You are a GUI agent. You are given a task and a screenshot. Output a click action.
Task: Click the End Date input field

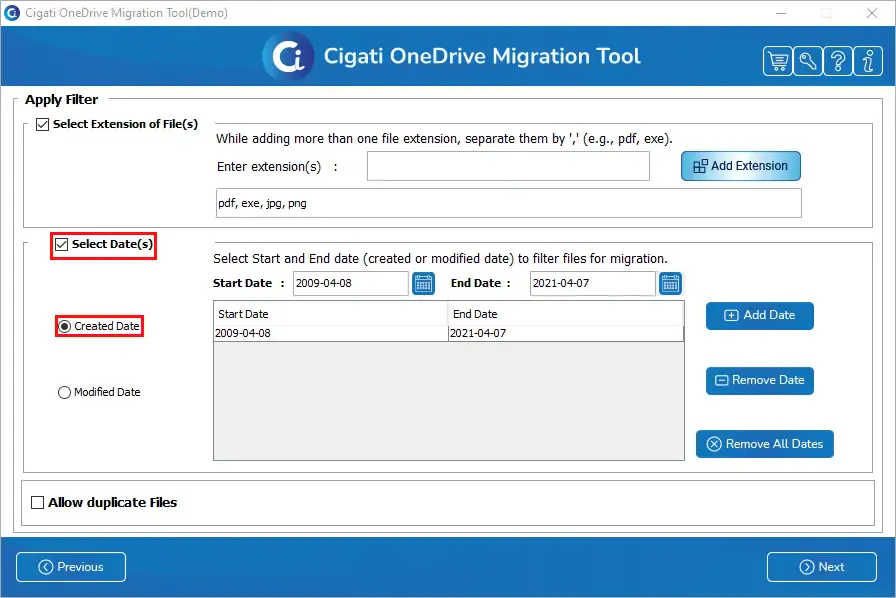point(593,284)
